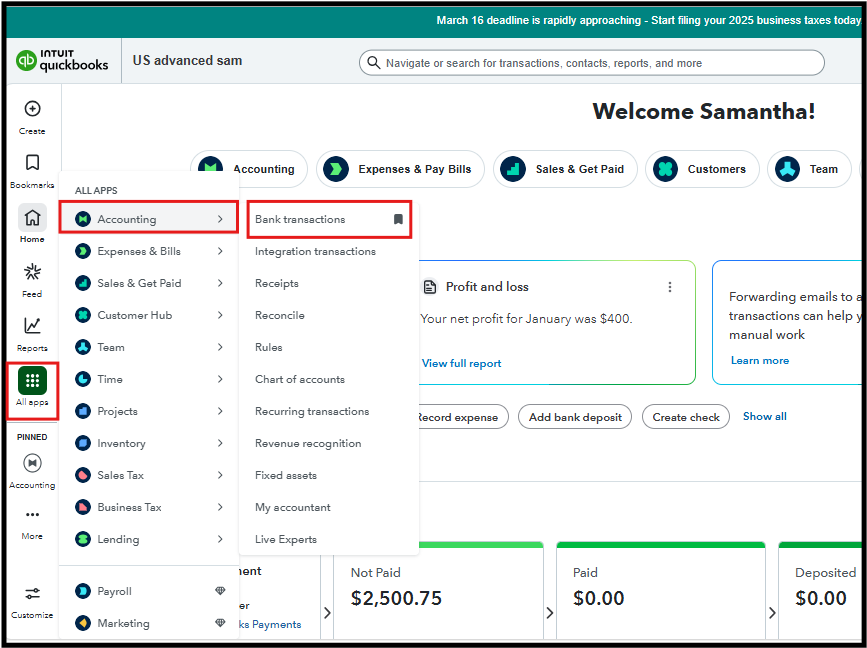Click the navigation search field

click(592, 63)
